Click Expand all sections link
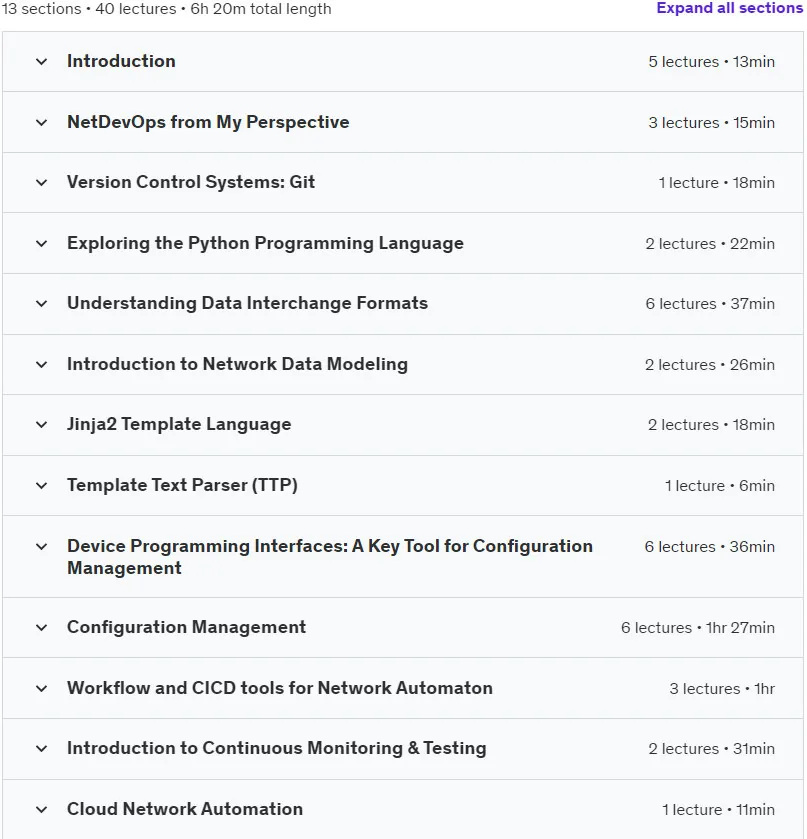Screen dimensions: 807x839 [x=729, y=8]
